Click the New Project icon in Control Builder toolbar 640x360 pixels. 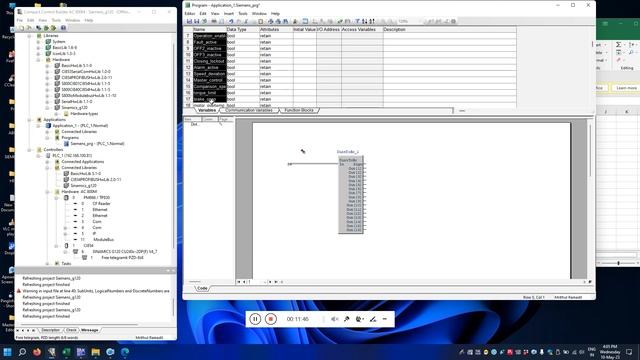[22, 28]
